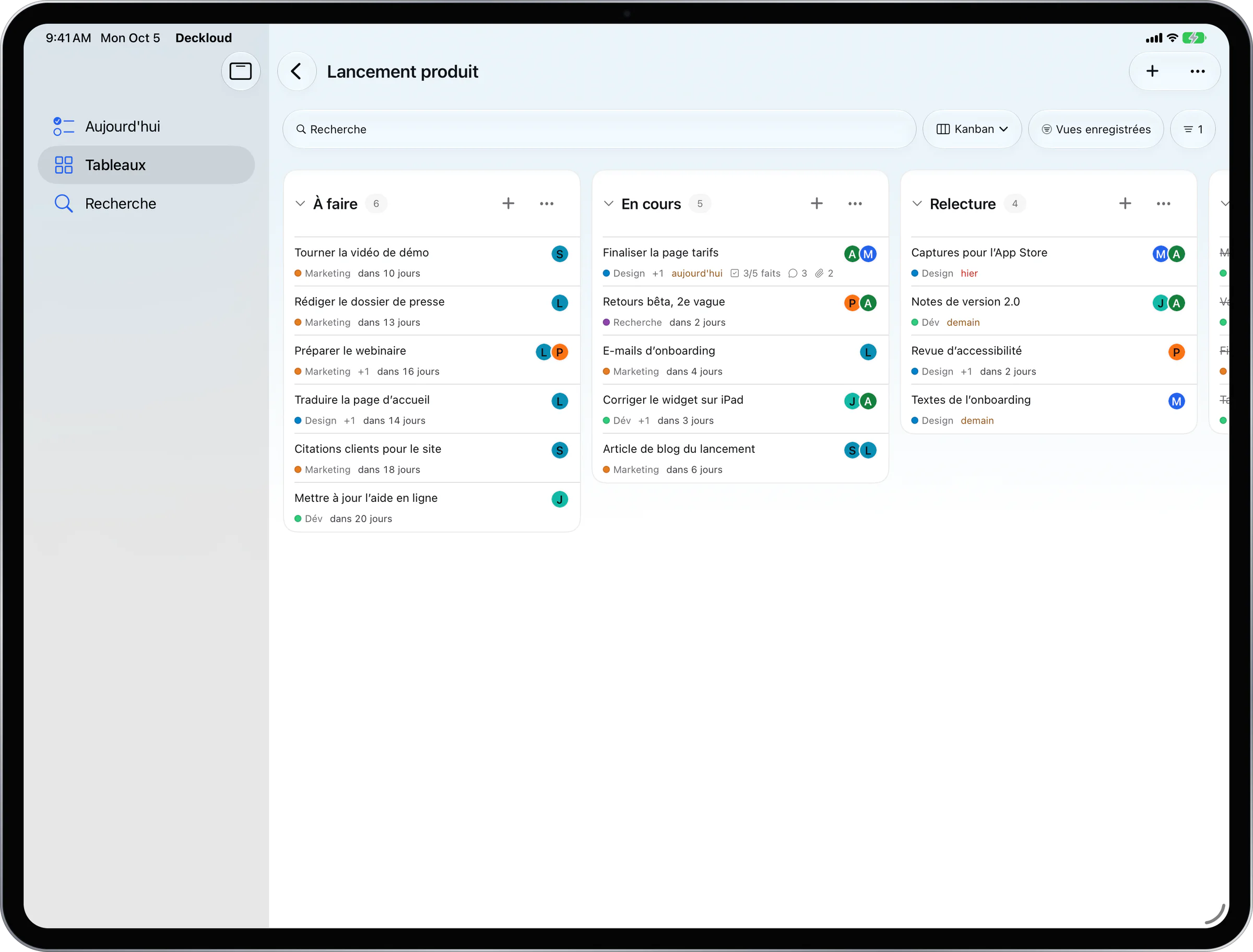Toggle the sidebar panel icon
Screen dimensions: 1253x952
click(x=240, y=72)
